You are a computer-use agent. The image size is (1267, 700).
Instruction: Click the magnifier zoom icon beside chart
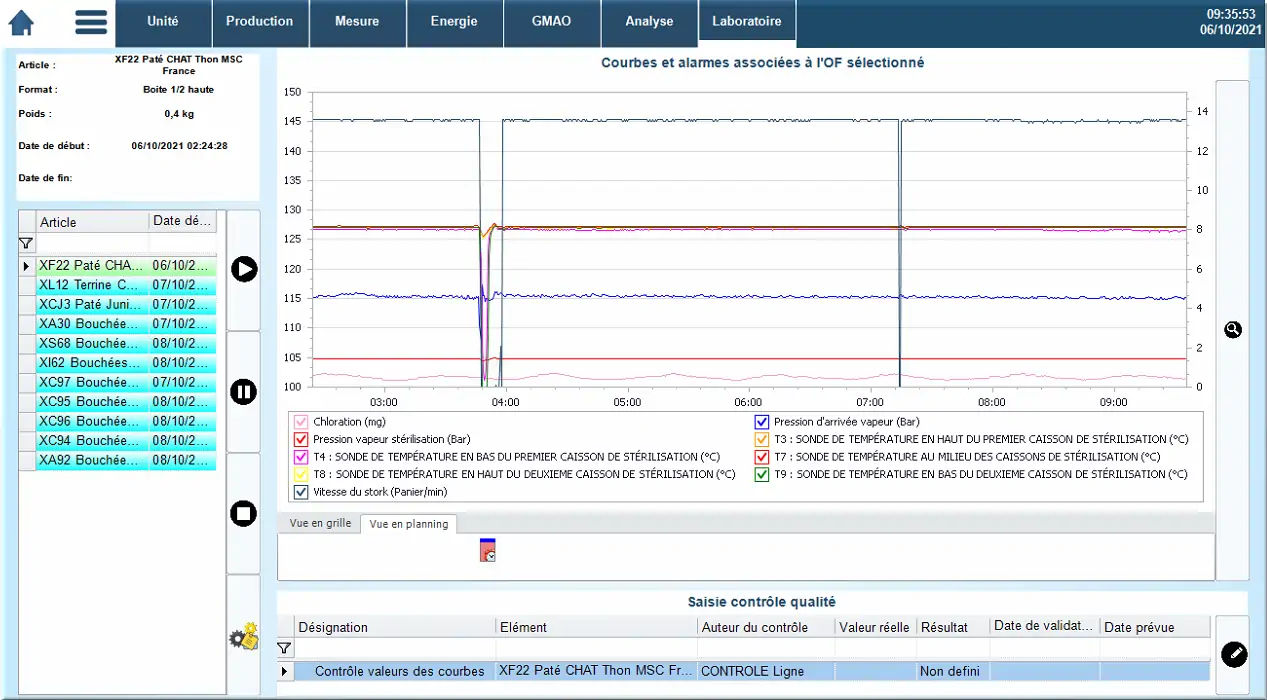click(1233, 329)
